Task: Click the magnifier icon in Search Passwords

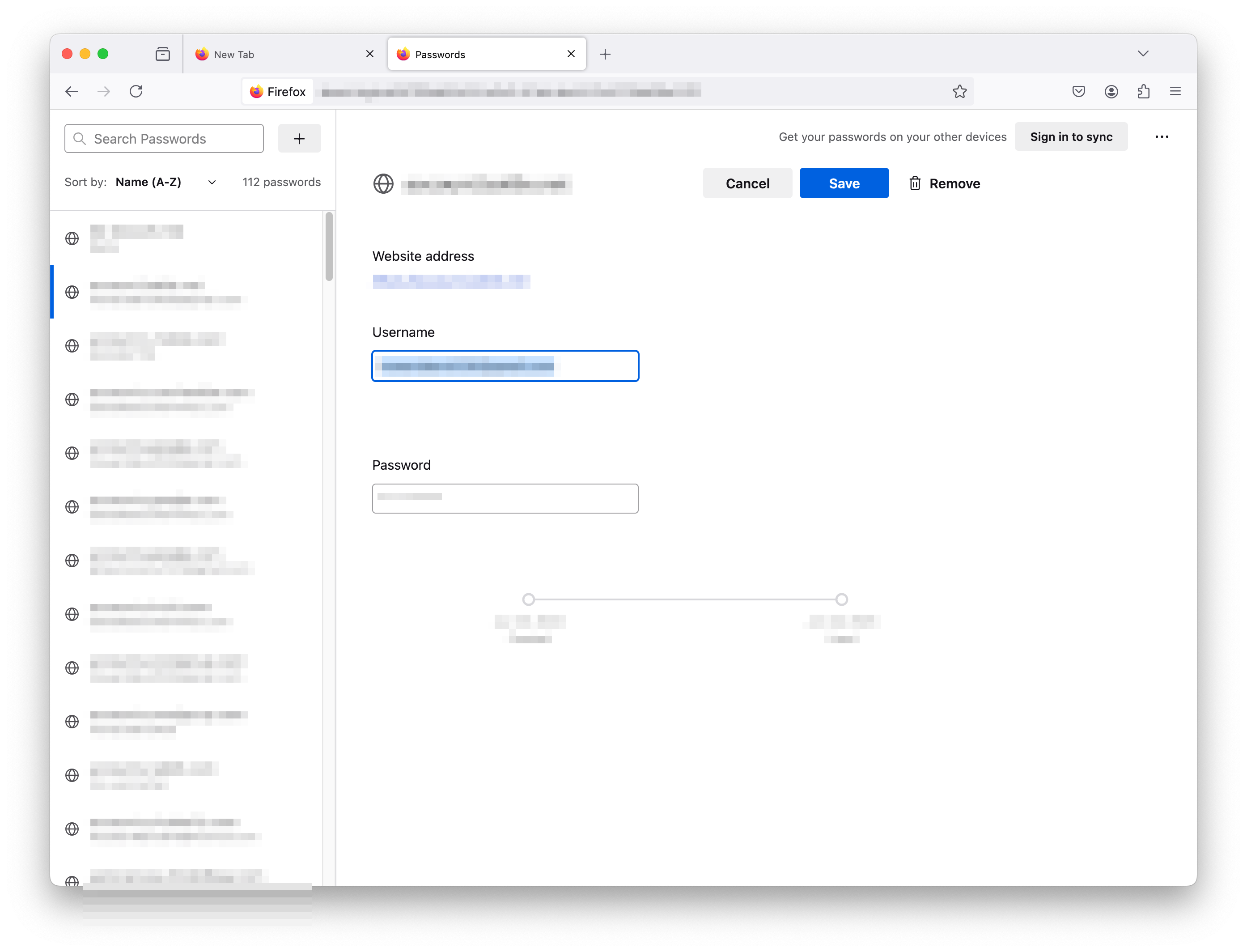Action: [x=79, y=138]
